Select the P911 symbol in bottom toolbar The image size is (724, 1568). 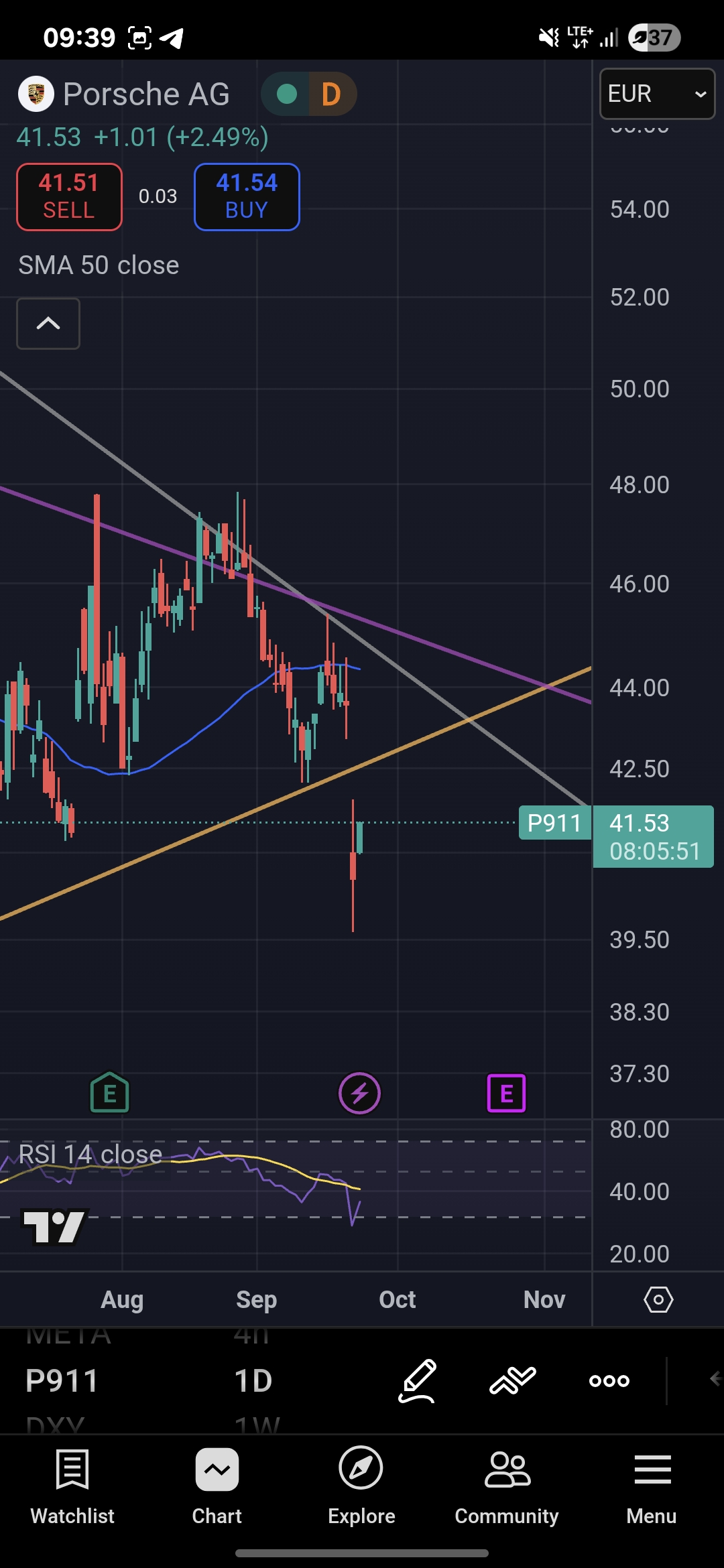coord(62,1380)
